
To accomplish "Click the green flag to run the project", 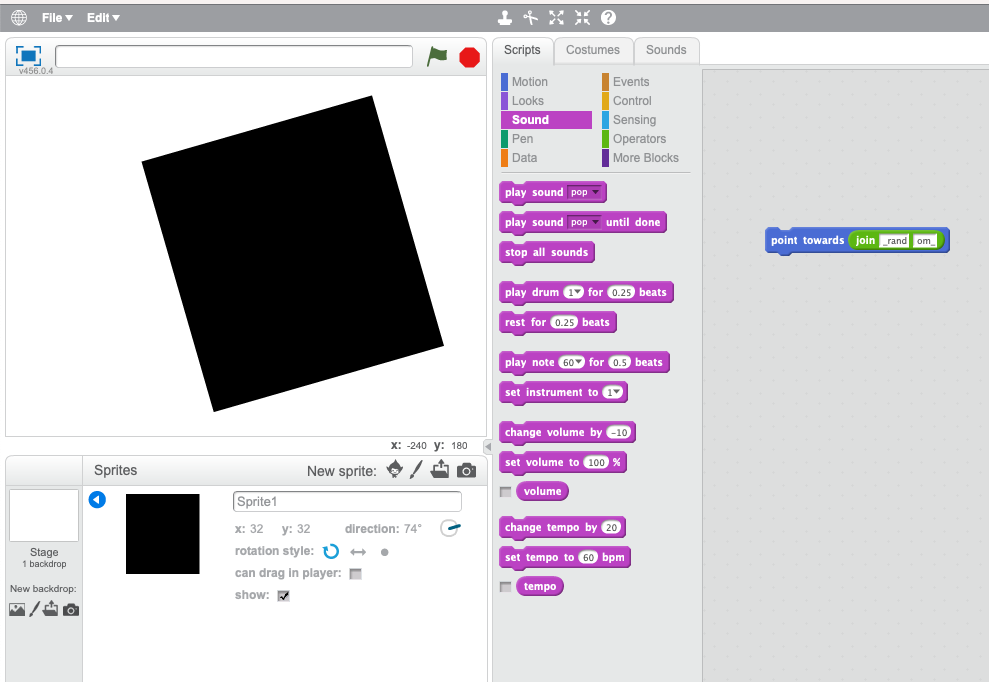I will (x=437, y=57).
